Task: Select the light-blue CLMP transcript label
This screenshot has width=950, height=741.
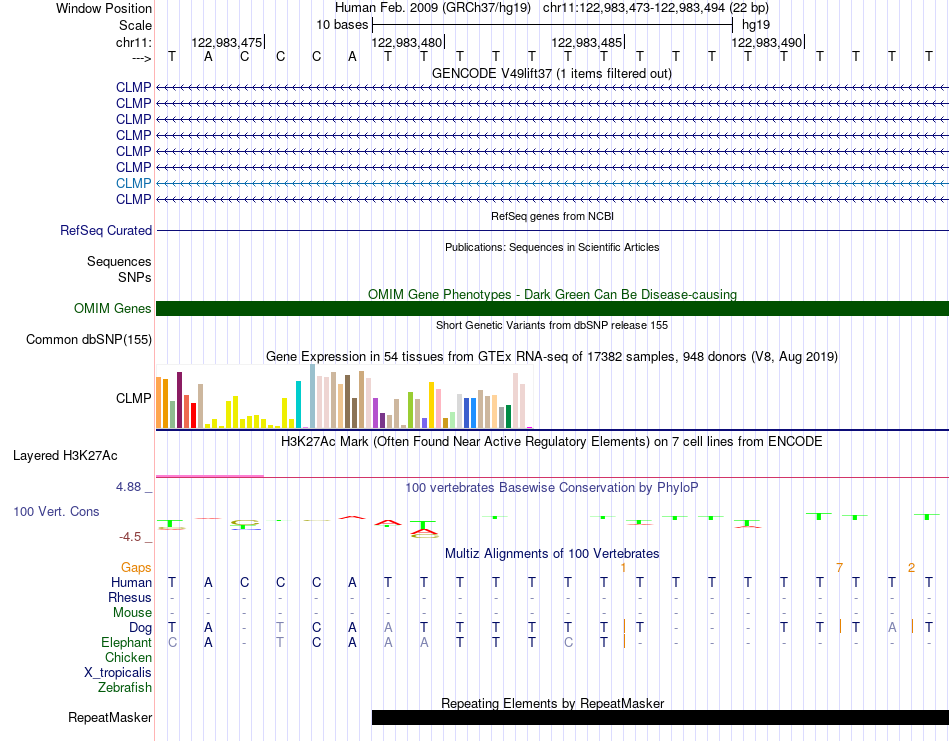Action: (133, 183)
